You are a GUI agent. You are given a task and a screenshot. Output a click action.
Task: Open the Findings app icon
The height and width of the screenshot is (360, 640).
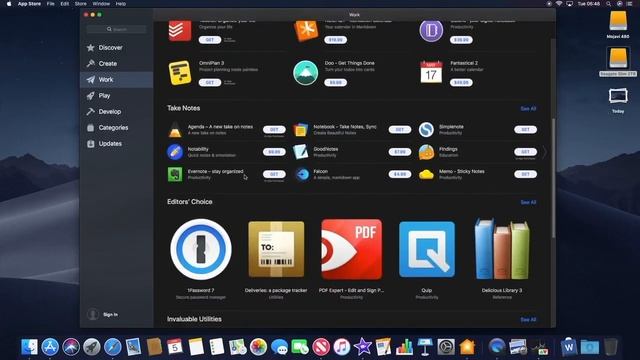coord(426,152)
